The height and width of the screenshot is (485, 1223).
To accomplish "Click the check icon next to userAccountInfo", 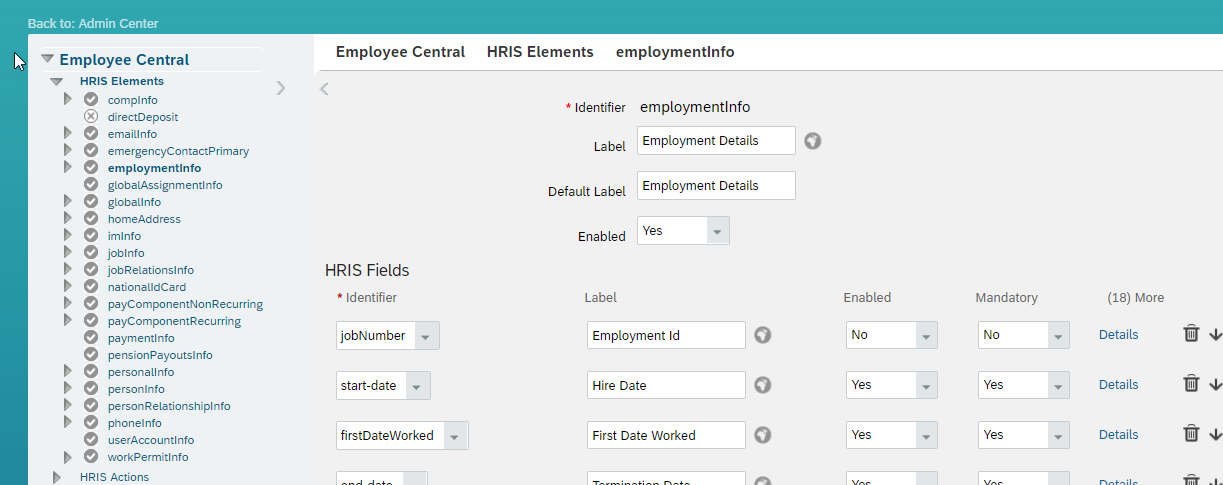I will pos(91,440).
